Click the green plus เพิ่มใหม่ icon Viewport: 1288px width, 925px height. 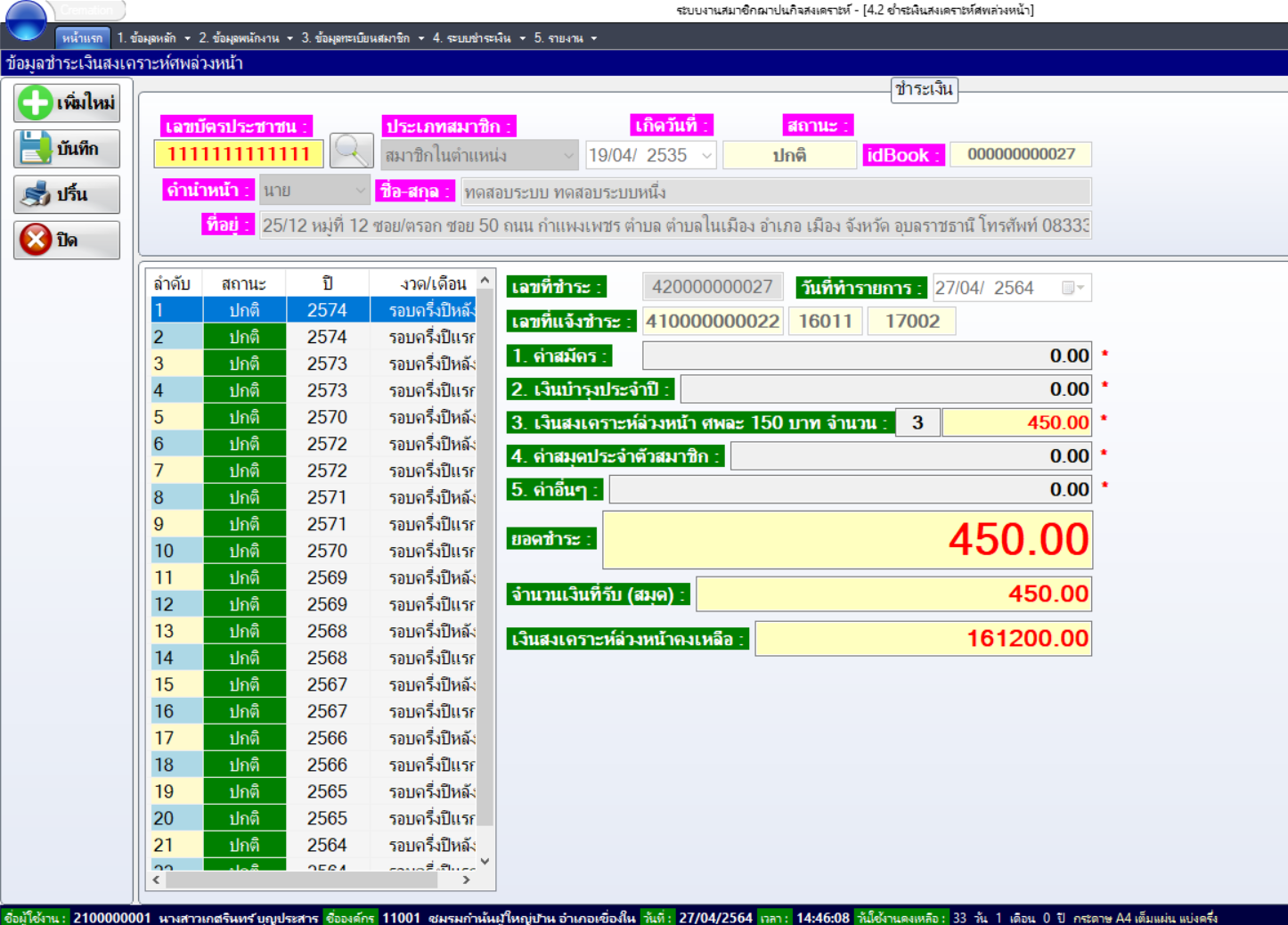point(36,102)
